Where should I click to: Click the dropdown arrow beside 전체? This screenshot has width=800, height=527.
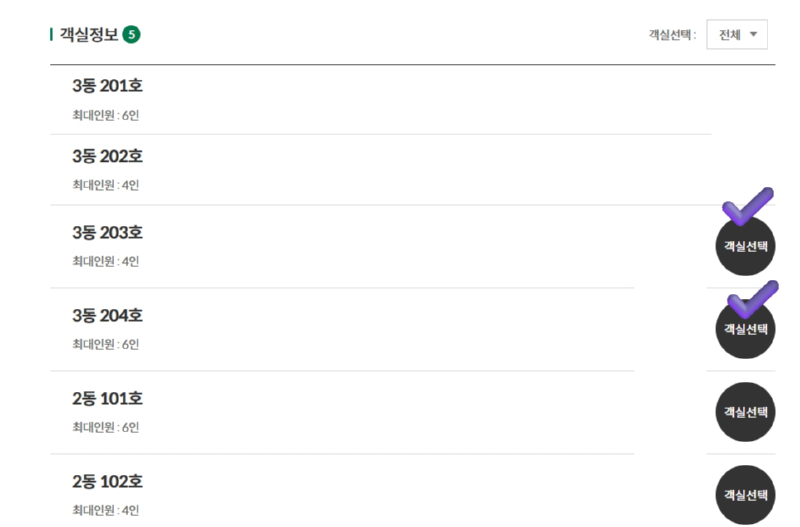point(753,35)
